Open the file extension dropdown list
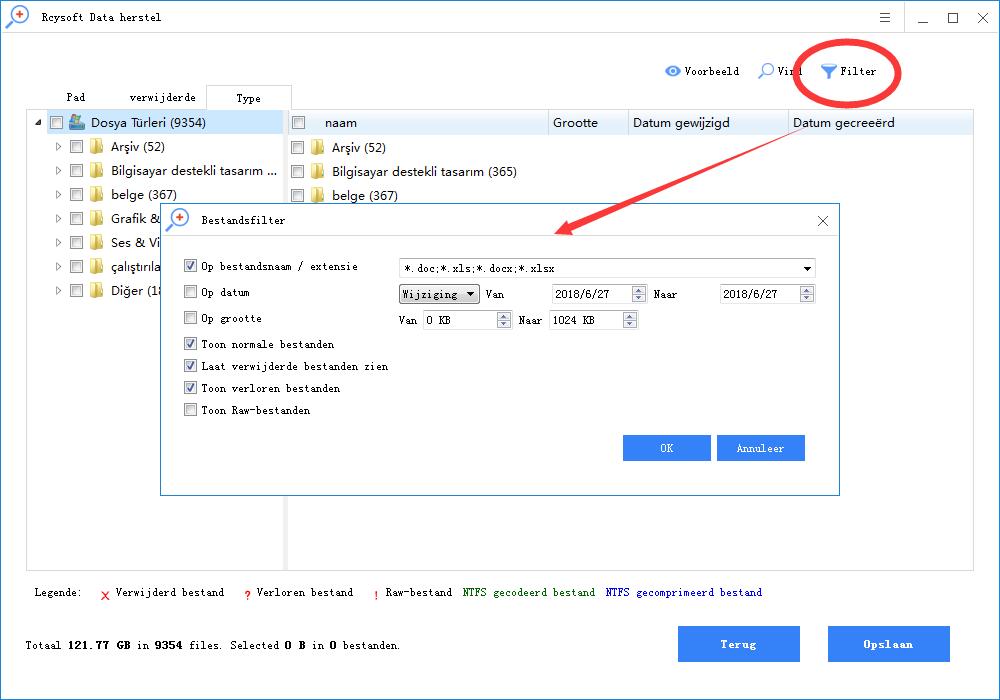 coord(806,269)
